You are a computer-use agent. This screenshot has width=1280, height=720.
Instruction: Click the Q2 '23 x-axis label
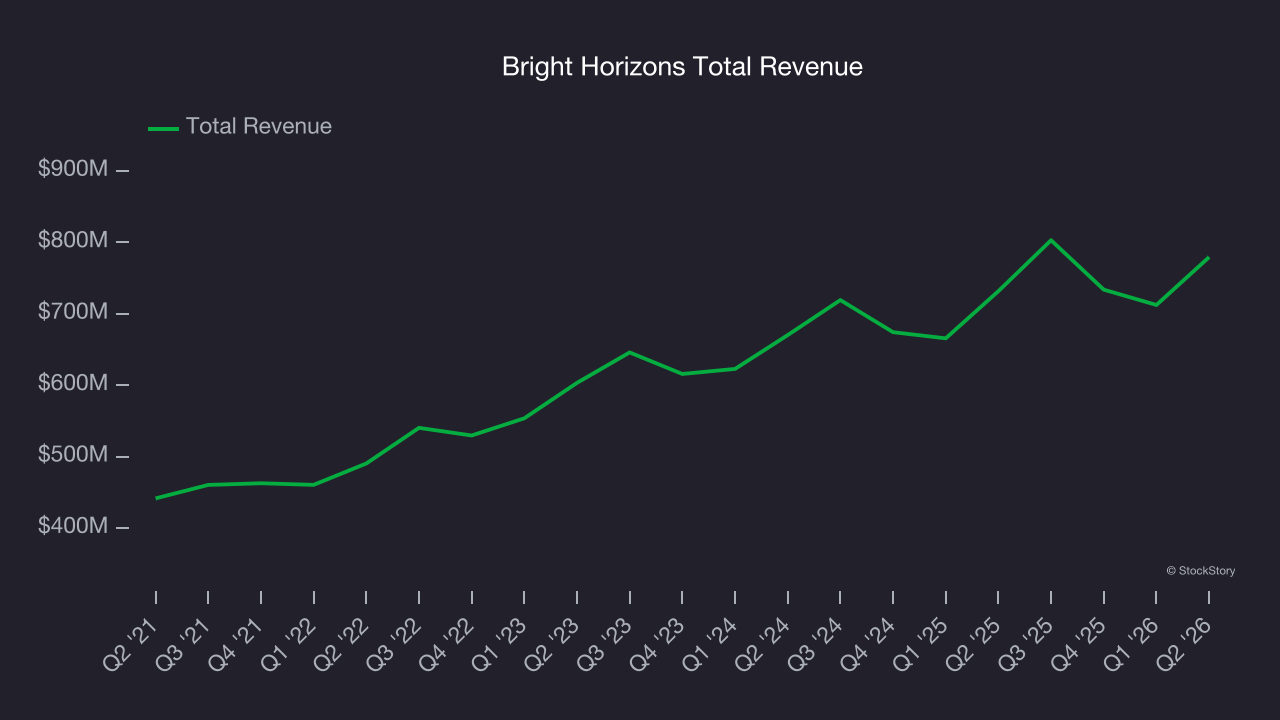coord(553,643)
